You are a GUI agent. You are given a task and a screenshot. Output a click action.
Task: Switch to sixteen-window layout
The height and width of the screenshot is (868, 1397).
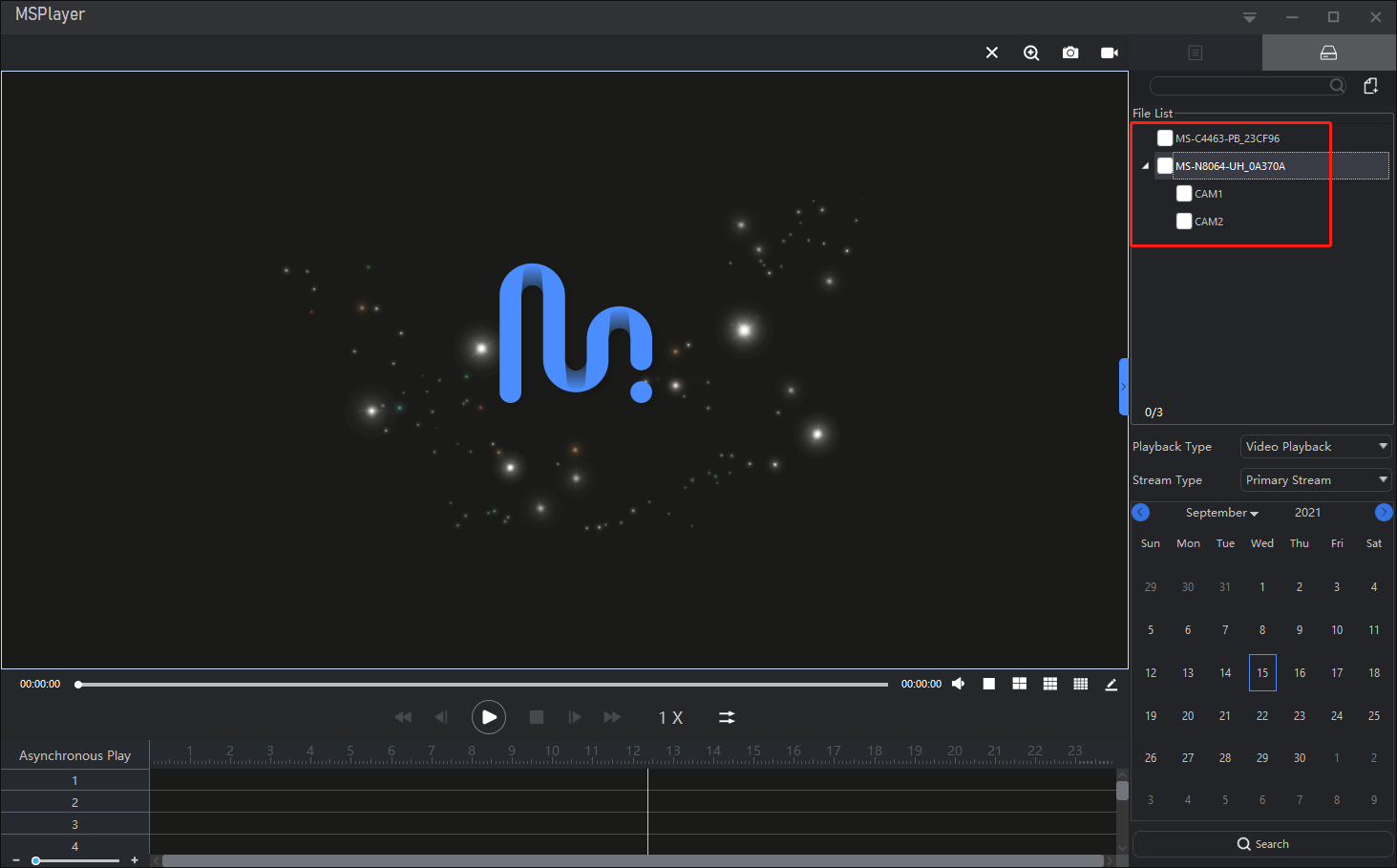pos(1081,684)
